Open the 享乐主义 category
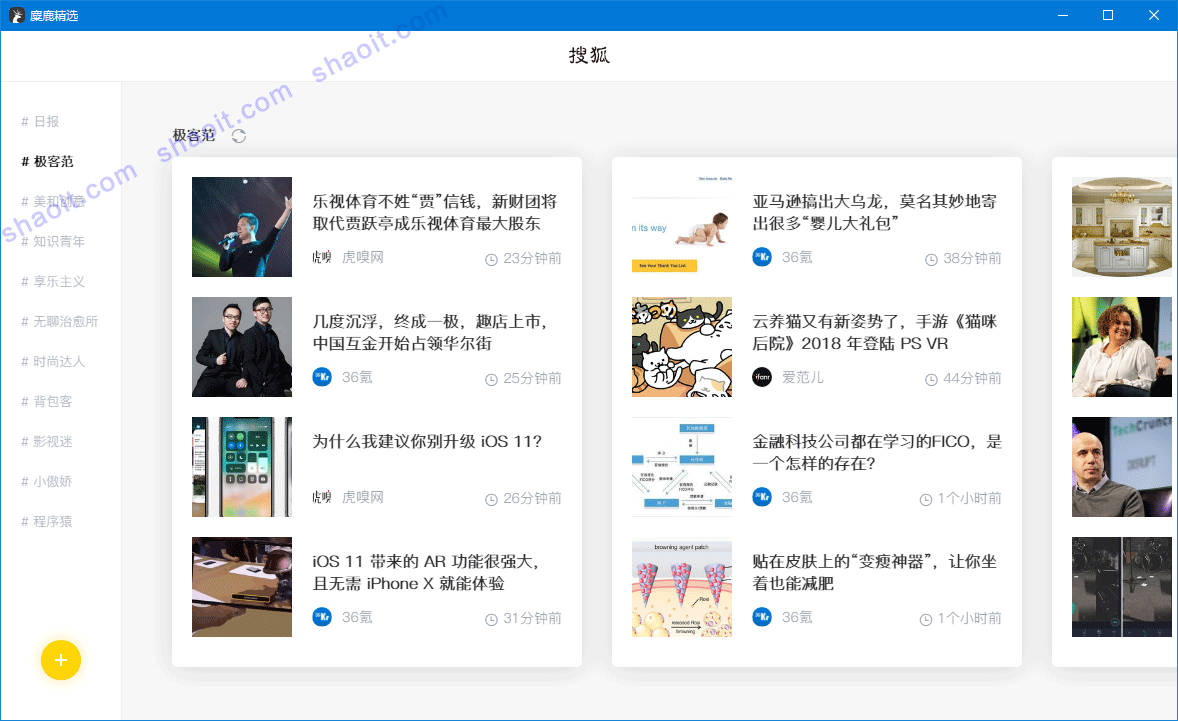 pyautogui.click(x=53, y=282)
